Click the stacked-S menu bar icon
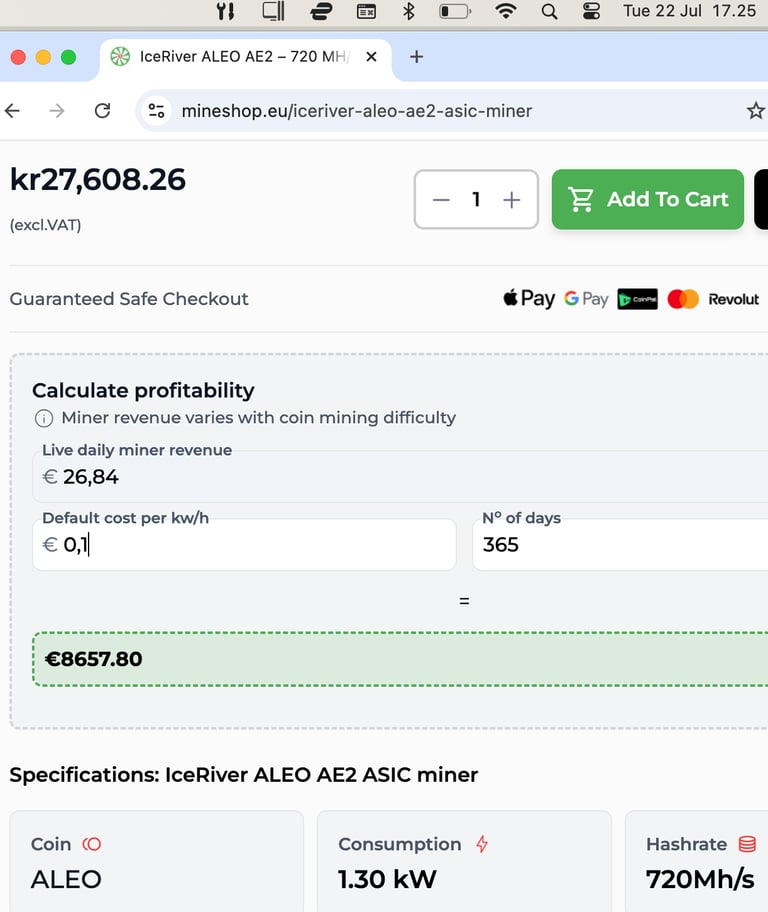 [321, 11]
